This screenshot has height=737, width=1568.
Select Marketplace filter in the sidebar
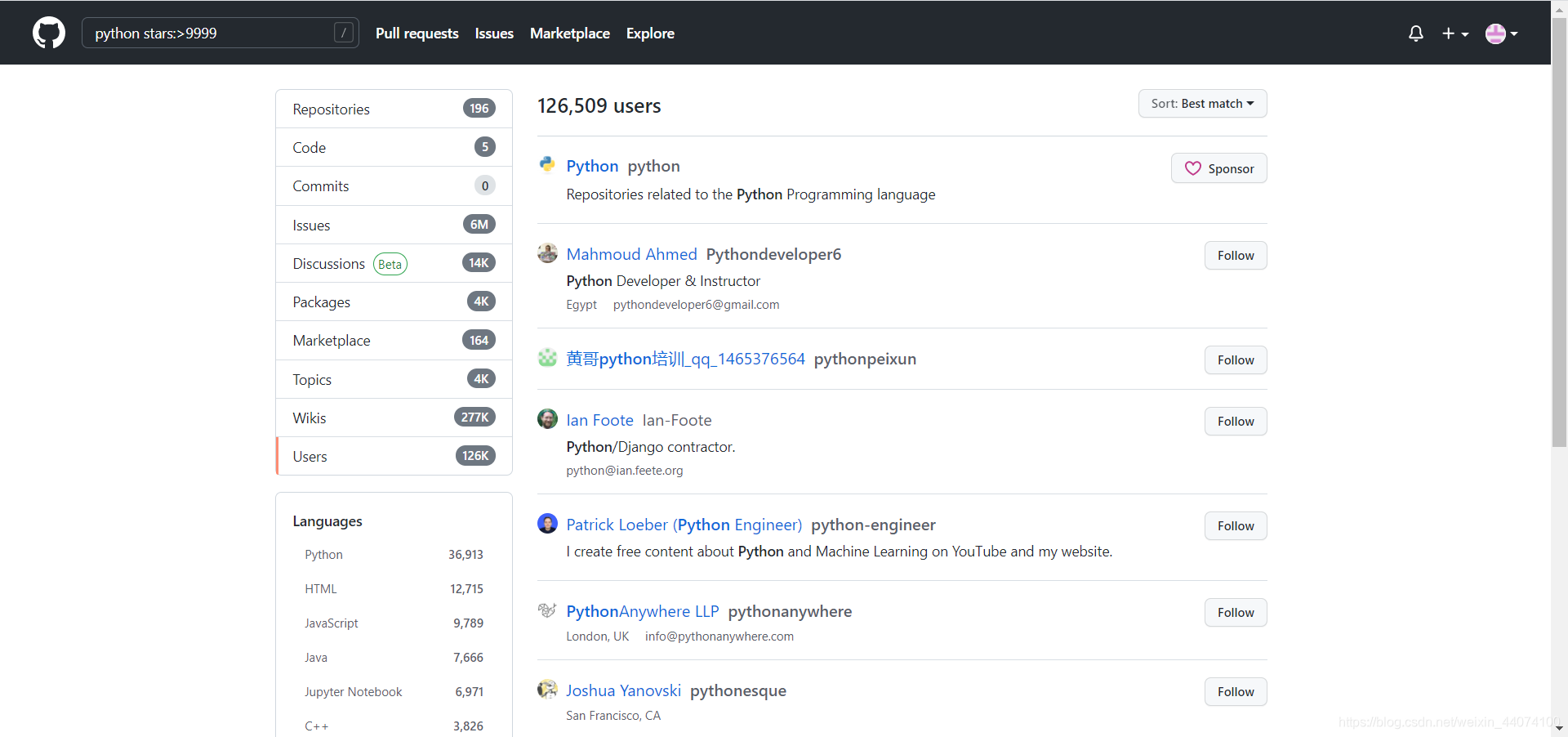pyautogui.click(x=394, y=340)
